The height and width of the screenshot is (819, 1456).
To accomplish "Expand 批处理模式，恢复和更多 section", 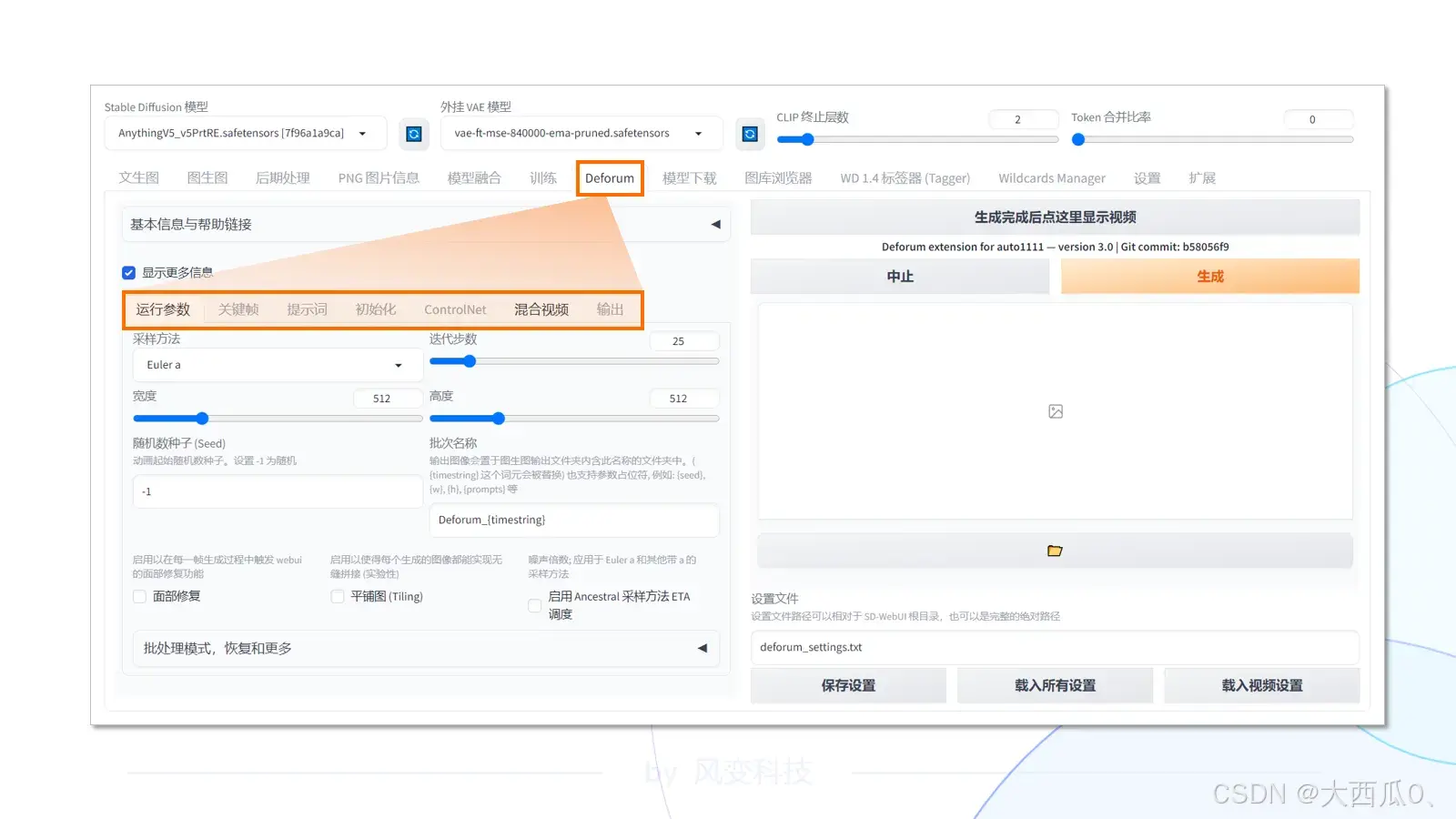I will pyautogui.click(x=426, y=649).
